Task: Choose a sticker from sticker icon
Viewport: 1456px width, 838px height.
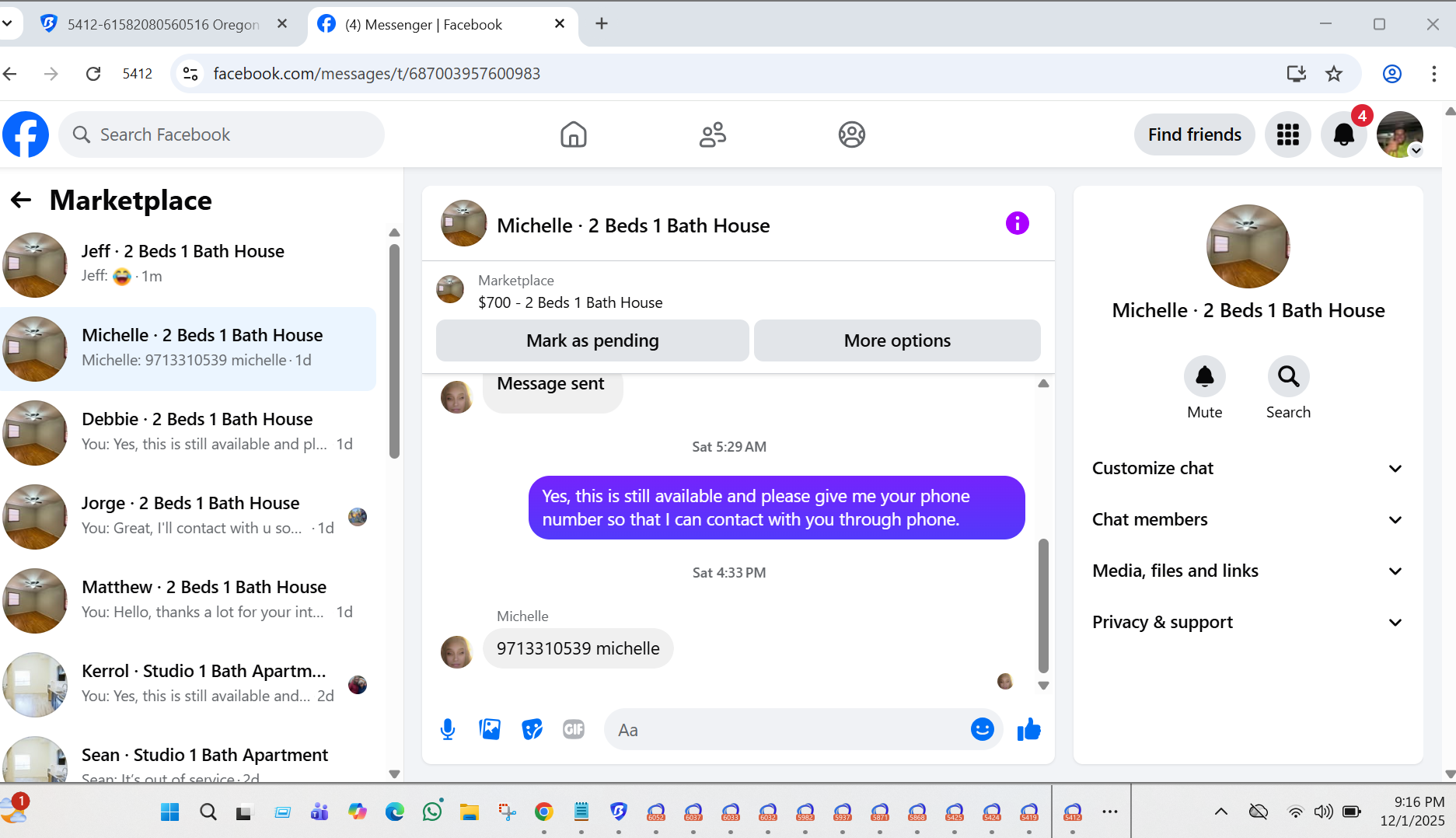Action: (x=532, y=729)
